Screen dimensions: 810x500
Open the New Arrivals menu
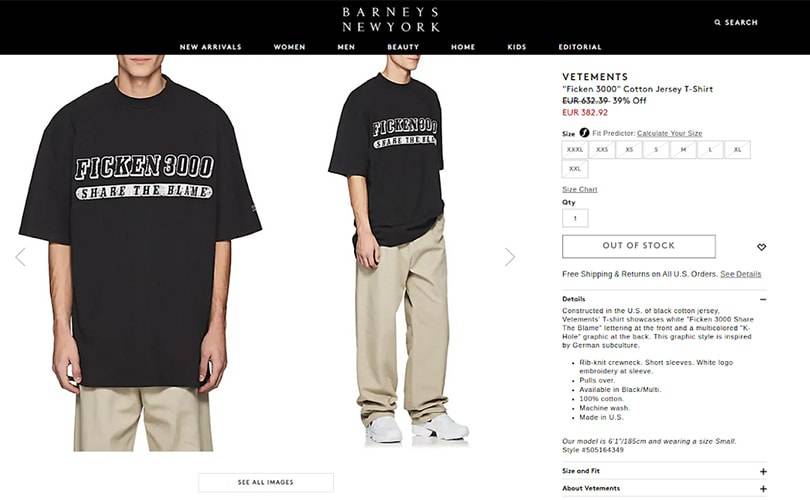210,47
